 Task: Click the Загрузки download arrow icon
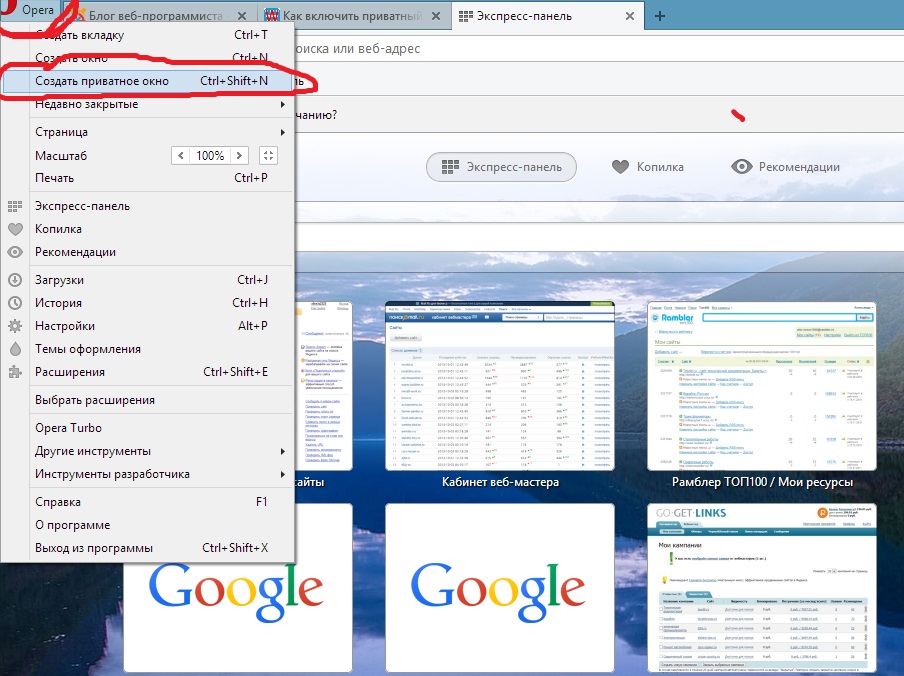(15, 280)
